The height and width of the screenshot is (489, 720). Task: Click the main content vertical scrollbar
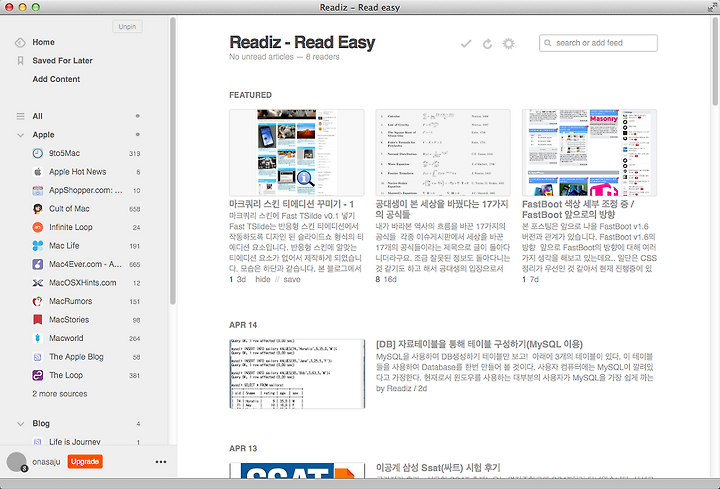(x=715, y=62)
